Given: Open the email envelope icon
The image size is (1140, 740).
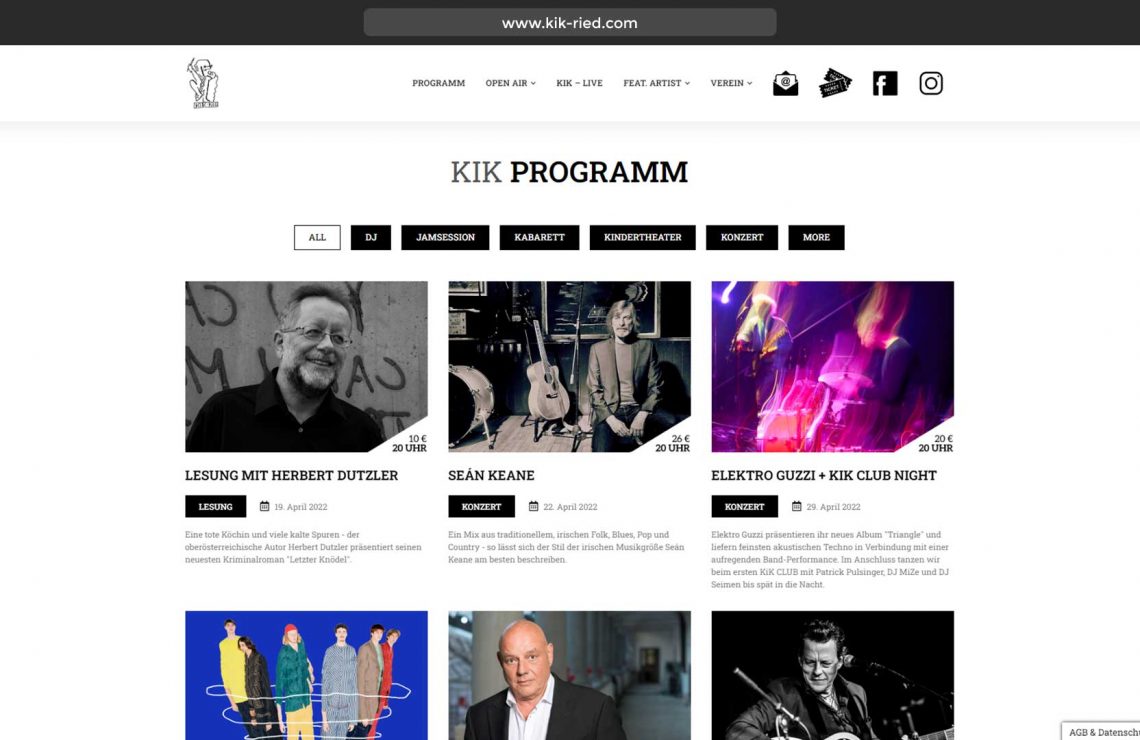Looking at the screenshot, I should pos(785,84).
